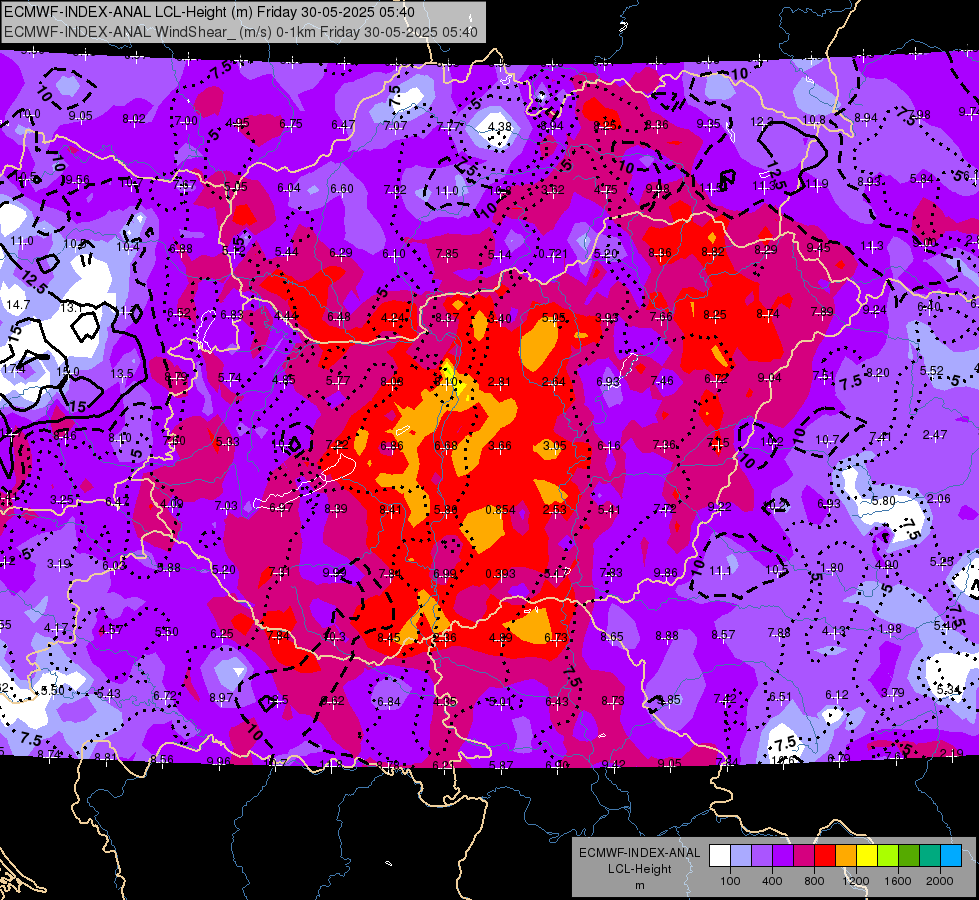
Task: Click the grid value 7.22
Action: click(337, 445)
